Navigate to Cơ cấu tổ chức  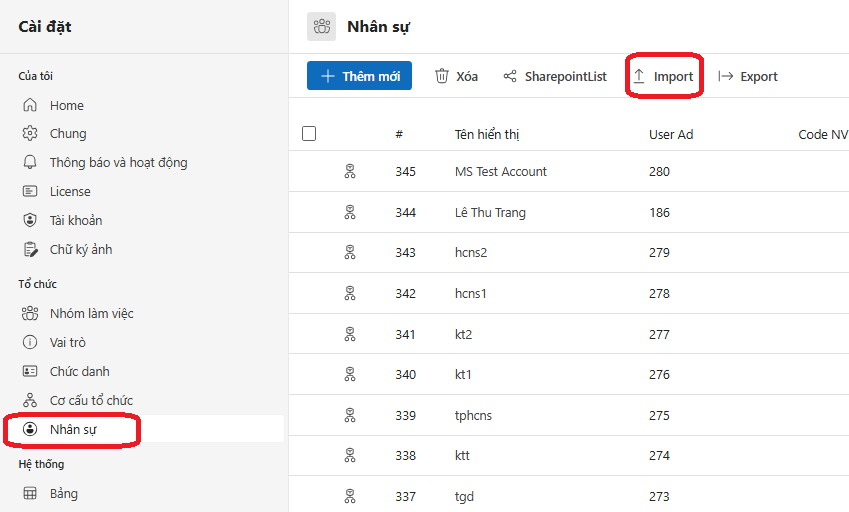[x=91, y=400]
